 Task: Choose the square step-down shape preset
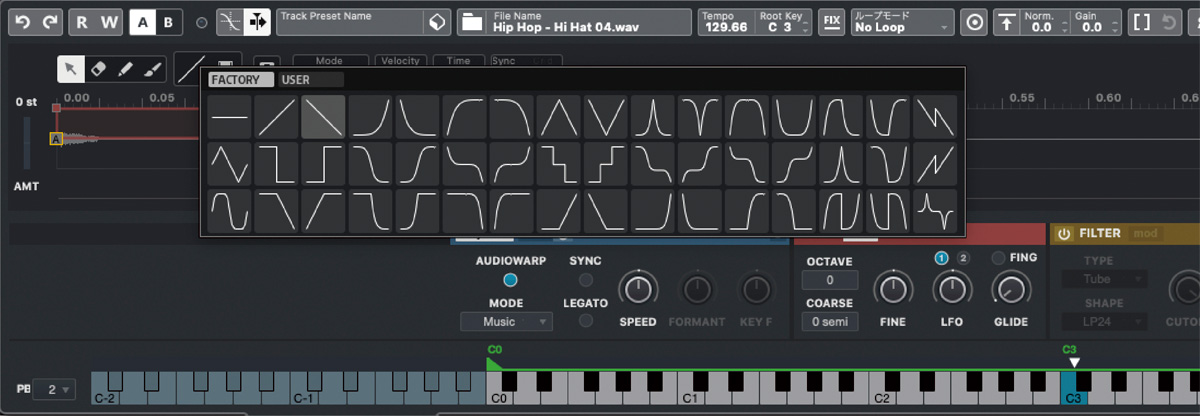click(276, 163)
